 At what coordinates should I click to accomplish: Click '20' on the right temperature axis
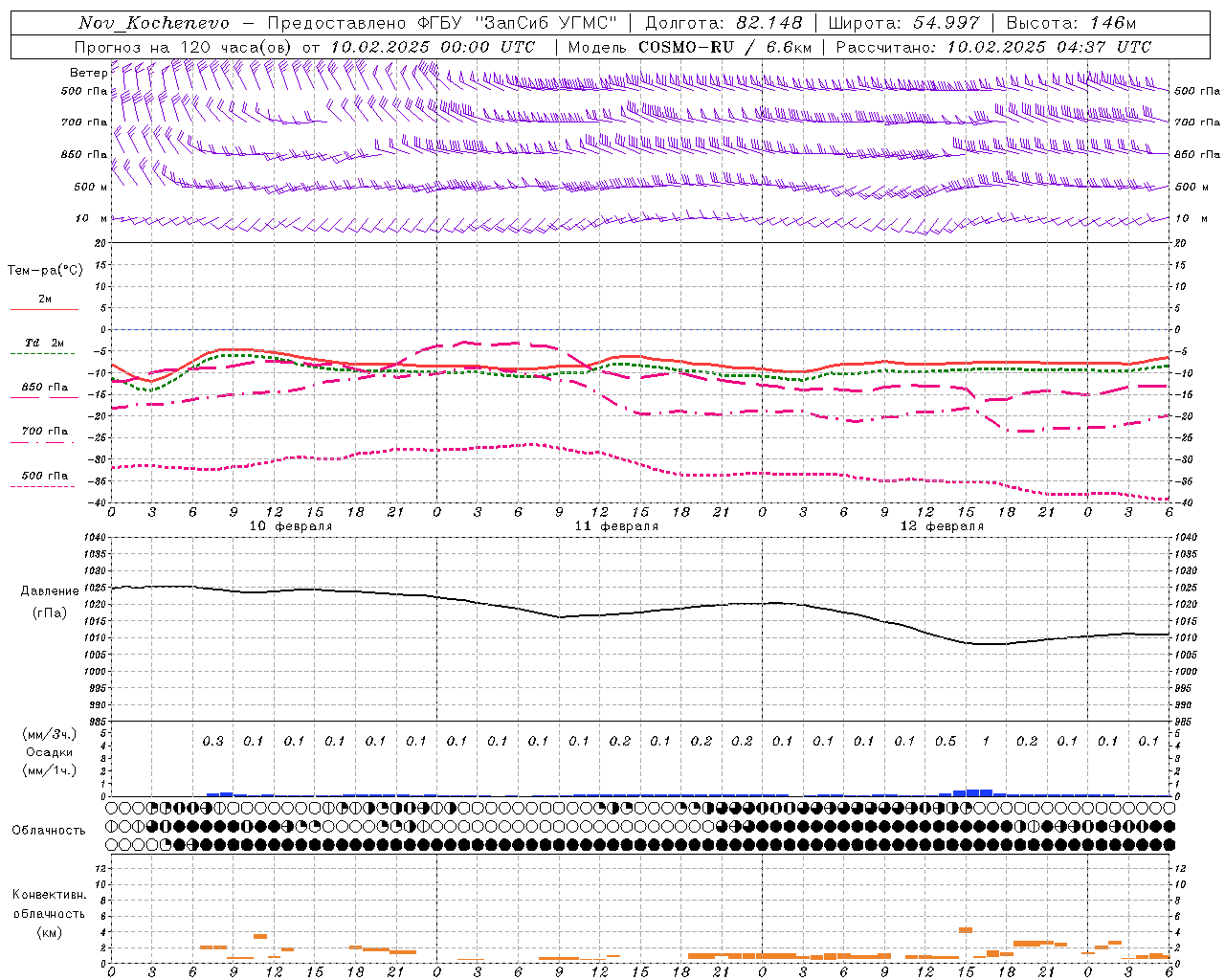tap(1180, 243)
